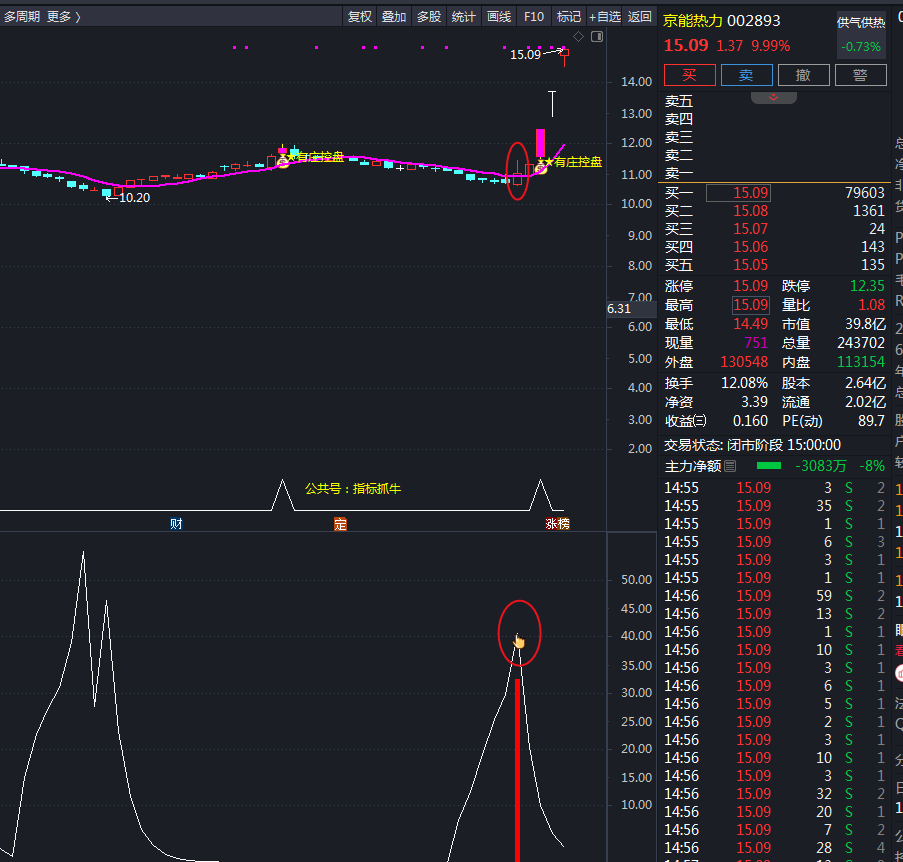Click the 总量 value 243702

pos(861,343)
